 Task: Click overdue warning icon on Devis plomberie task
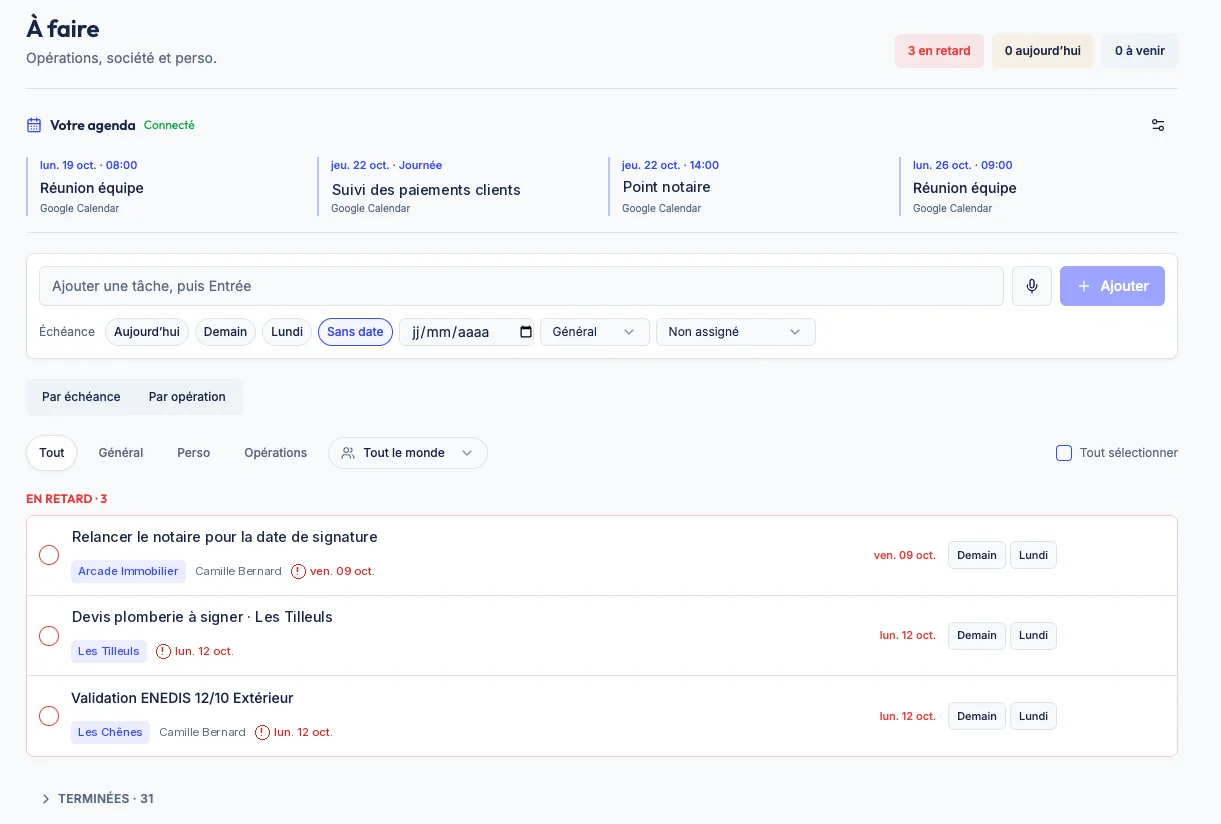pyautogui.click(x=163, y=651)
